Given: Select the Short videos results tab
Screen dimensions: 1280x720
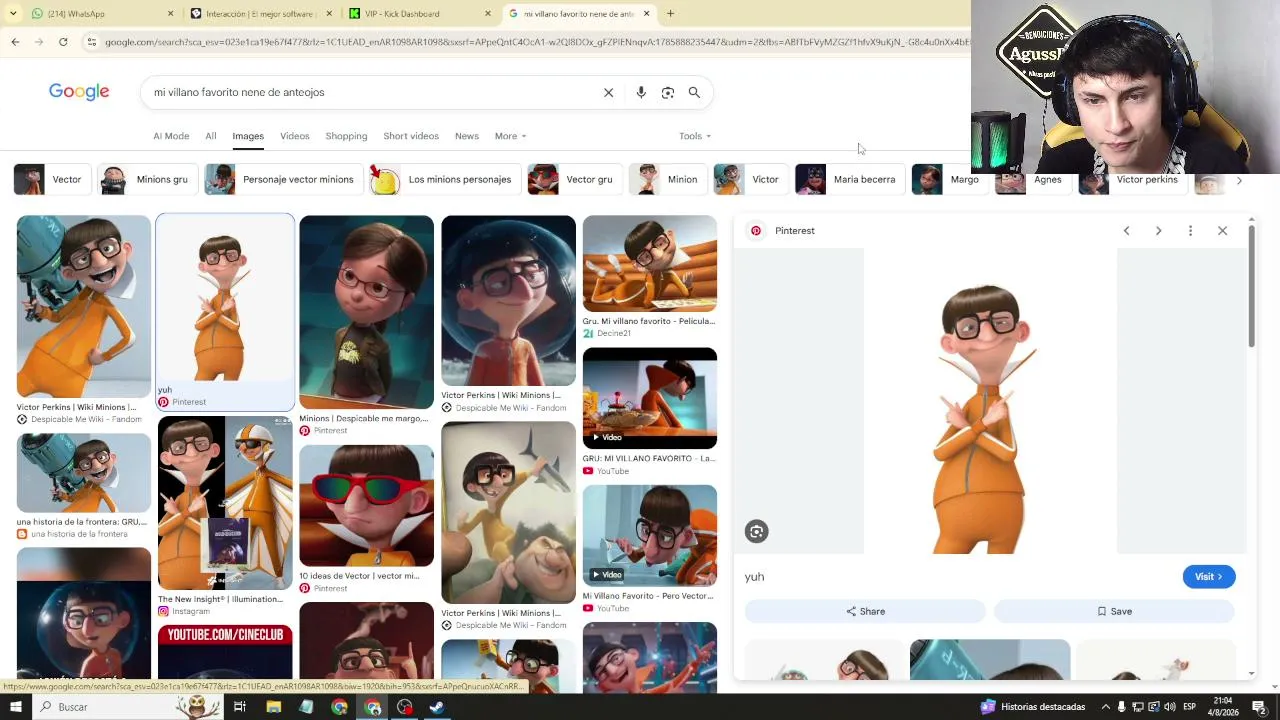Looking at the screenshot, I should [x=411, y=136].
